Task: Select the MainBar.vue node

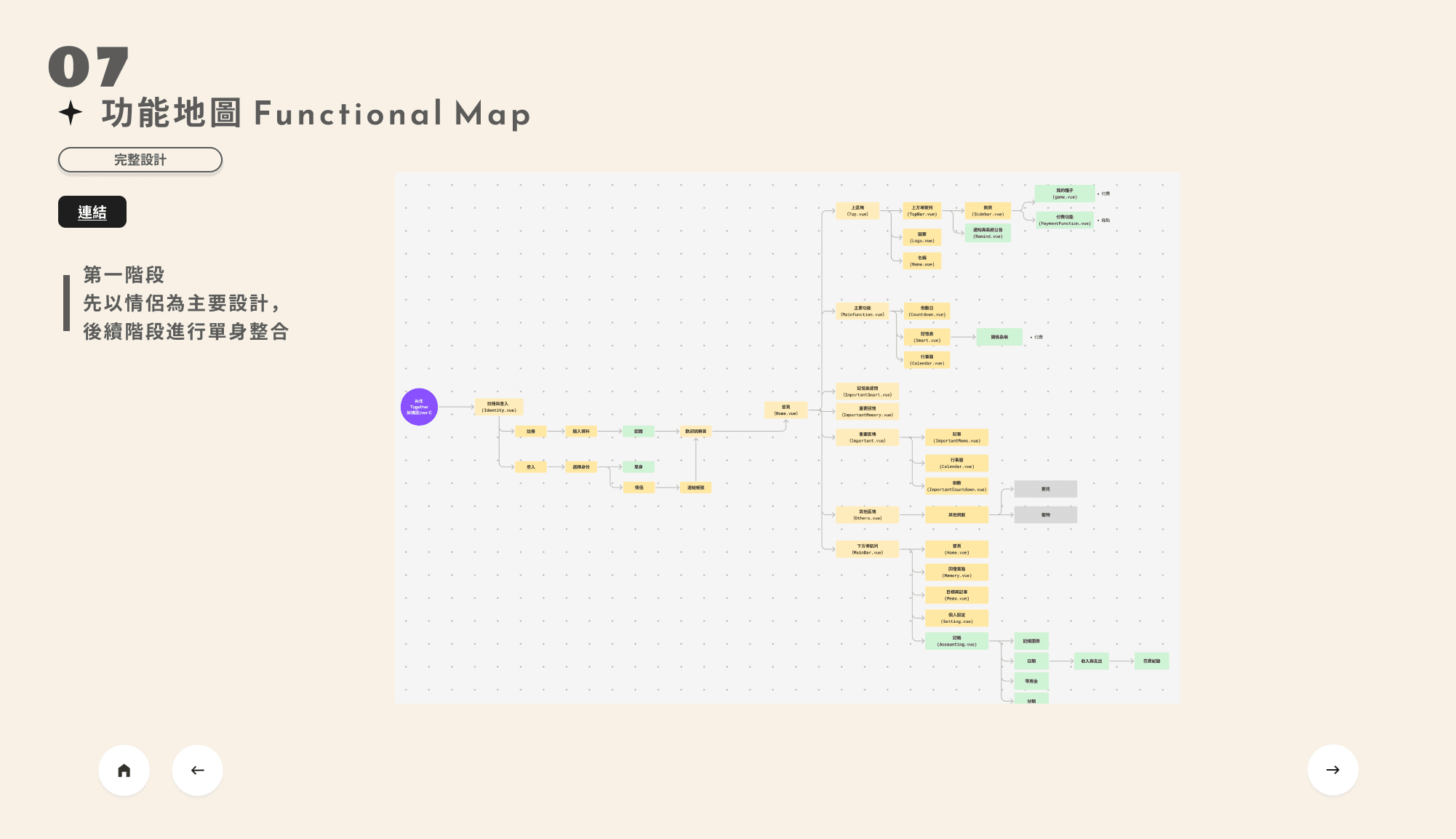Action: click(867, 549)
